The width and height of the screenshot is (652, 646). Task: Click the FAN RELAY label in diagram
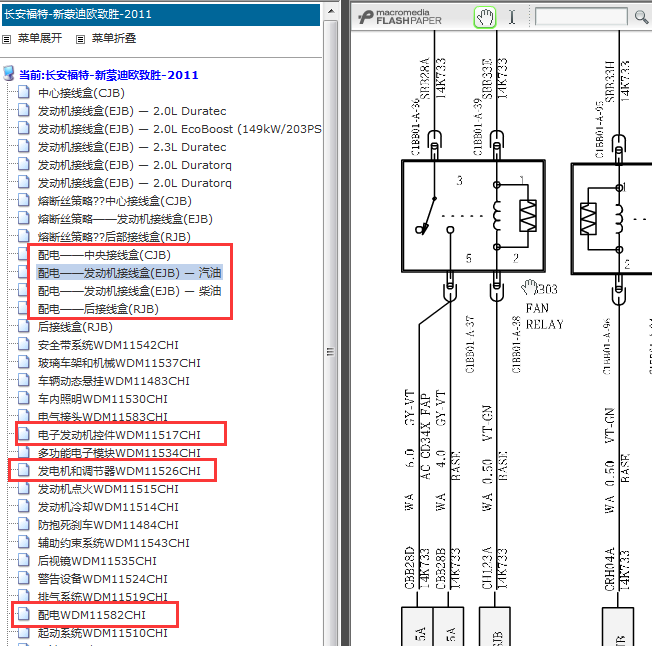click(544, 316)
